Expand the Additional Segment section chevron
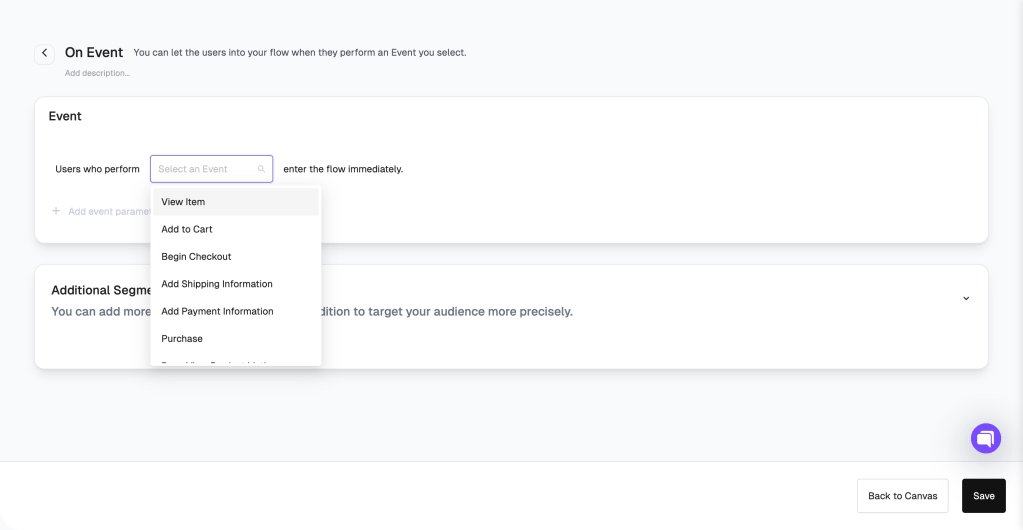This screenshot has height=530, width=1023. coord(966,298)
